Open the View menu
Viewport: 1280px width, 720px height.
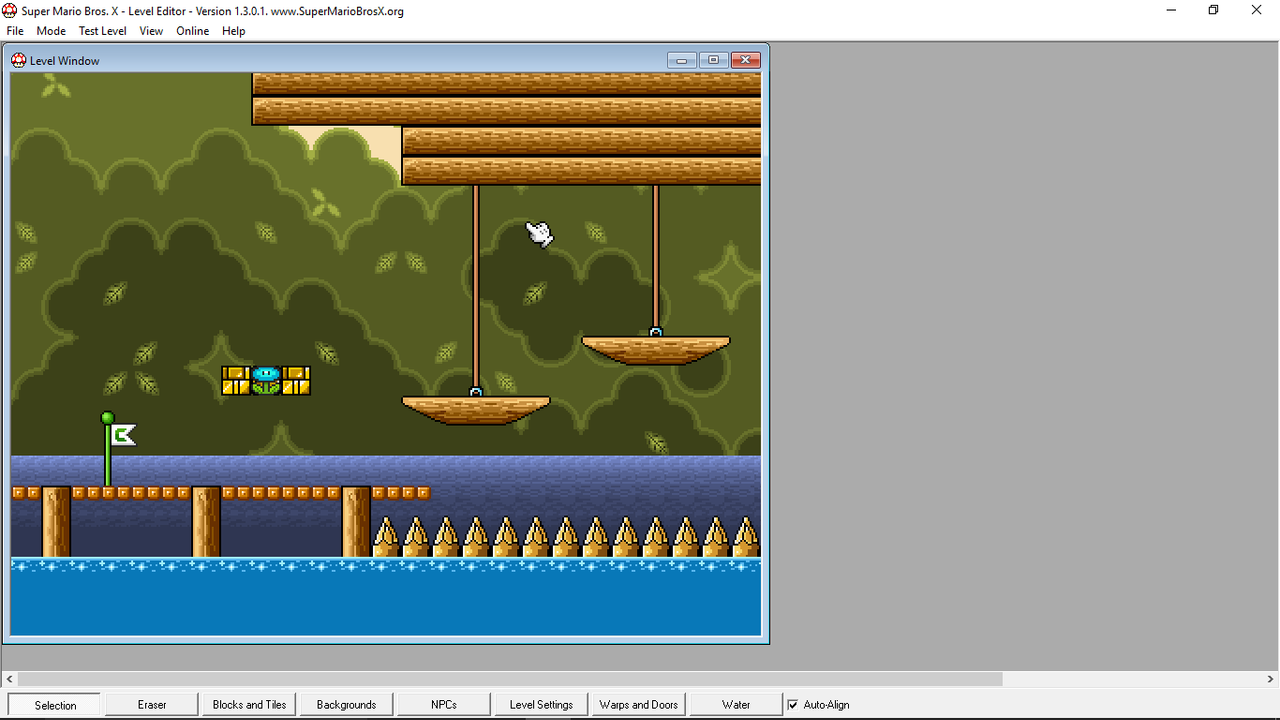pos(150,31)
